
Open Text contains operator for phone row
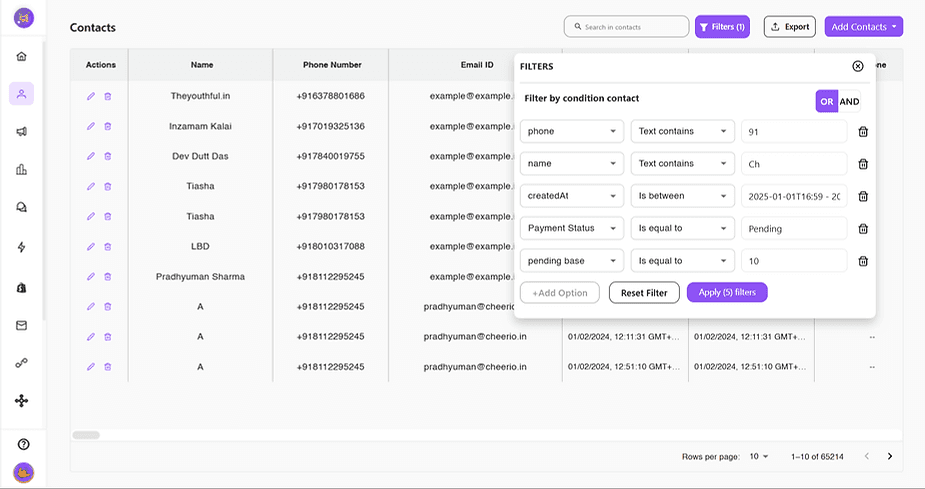pos(683,132)
